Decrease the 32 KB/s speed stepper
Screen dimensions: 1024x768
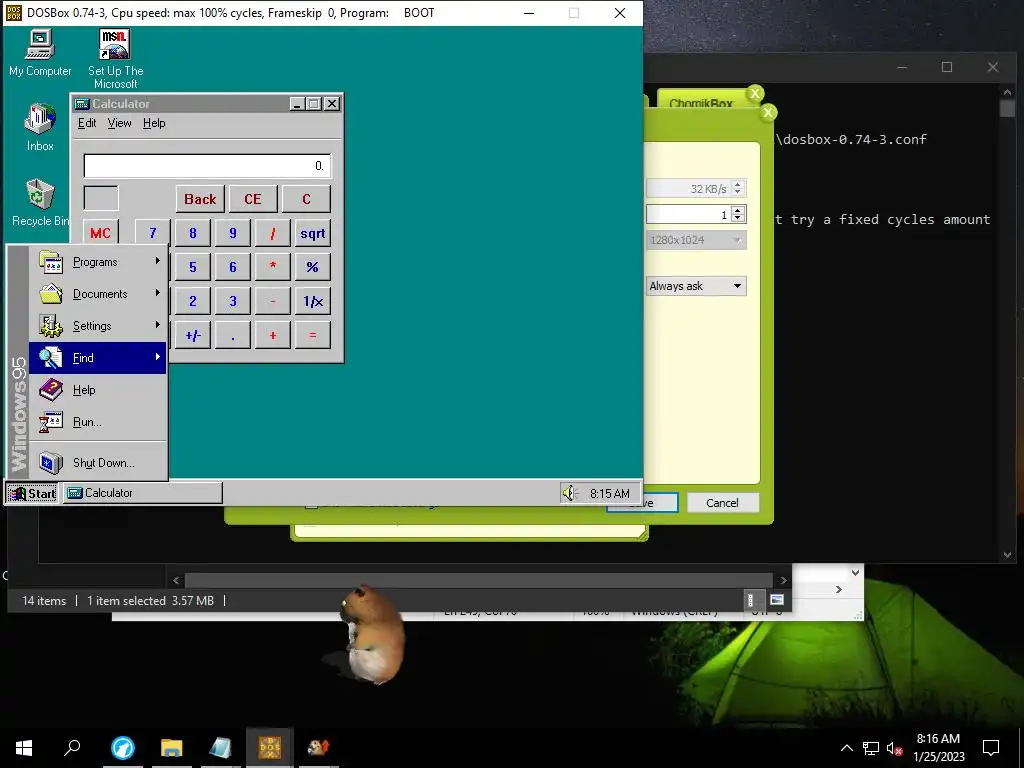coord(738,193)
